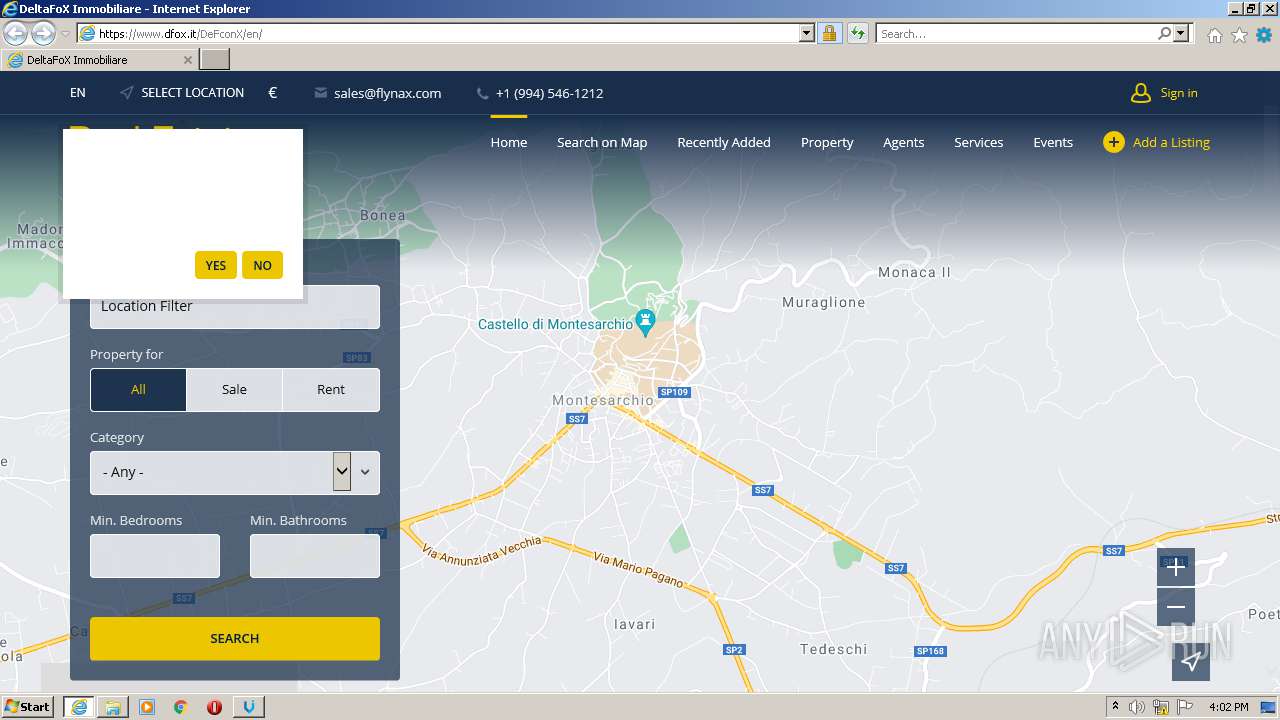This screenshot has height=720, width=1280.
Task: Open the Search on Map menu item
Action: pos(602,142)
